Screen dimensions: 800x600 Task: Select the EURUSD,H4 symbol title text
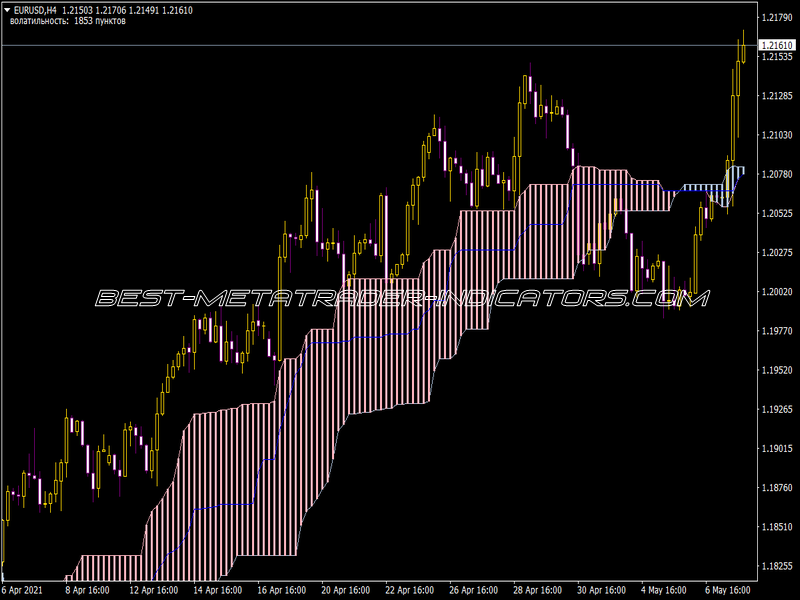pos(35,10)
